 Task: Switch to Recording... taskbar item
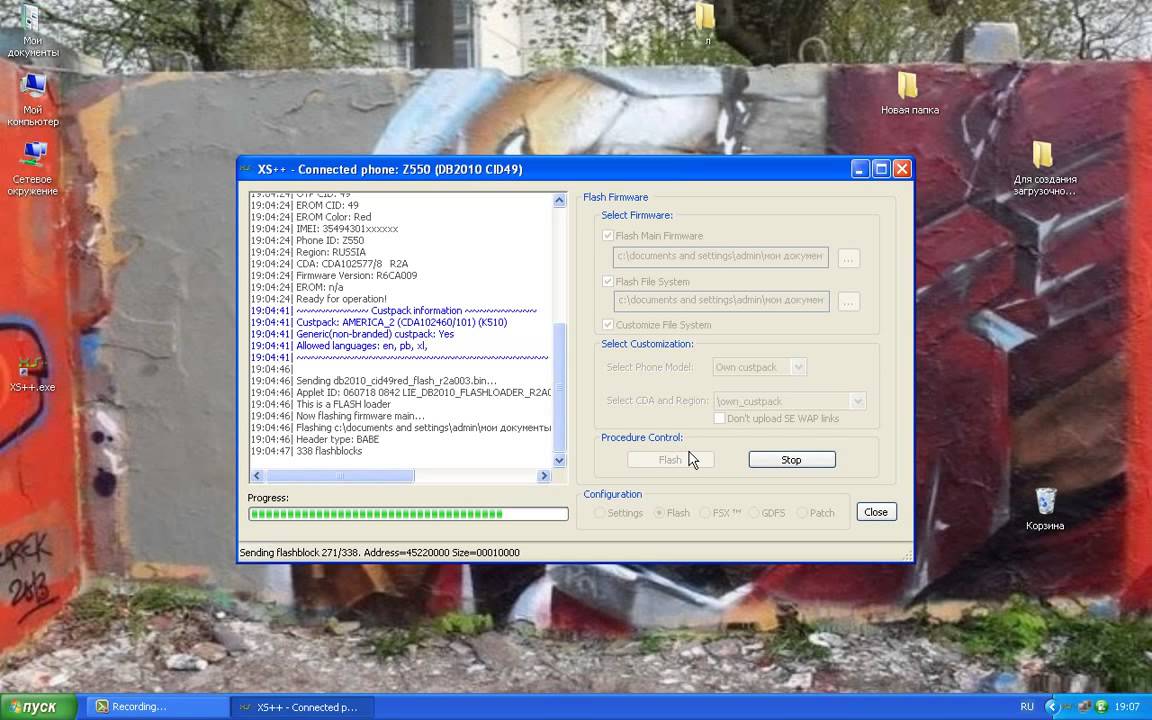click(x=156, y=707)
